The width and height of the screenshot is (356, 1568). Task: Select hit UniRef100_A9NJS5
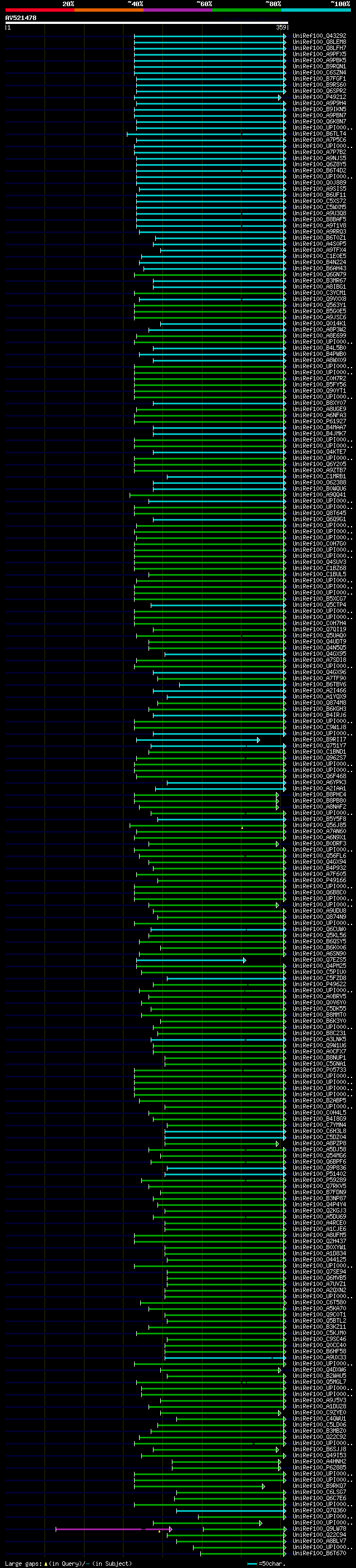[x=319, y=159]
